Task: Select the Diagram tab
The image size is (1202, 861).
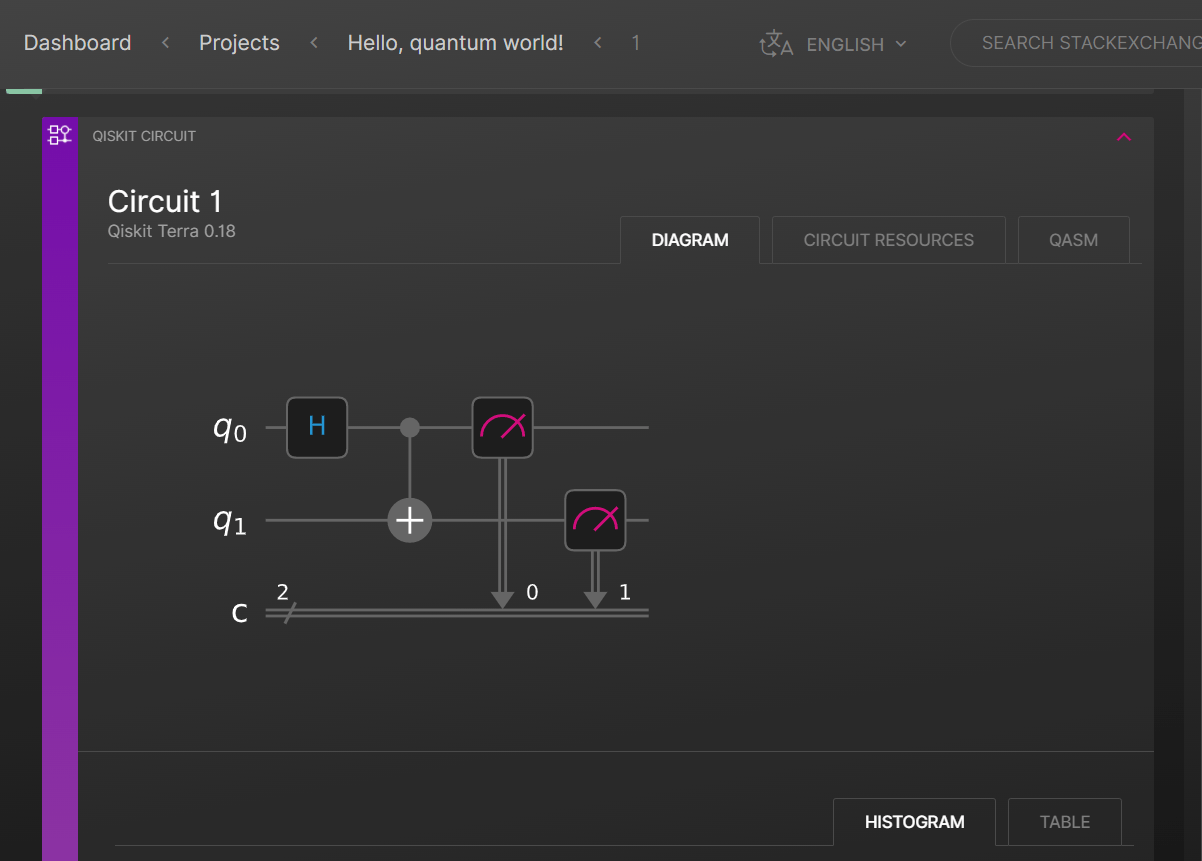Action: (690, 240)
